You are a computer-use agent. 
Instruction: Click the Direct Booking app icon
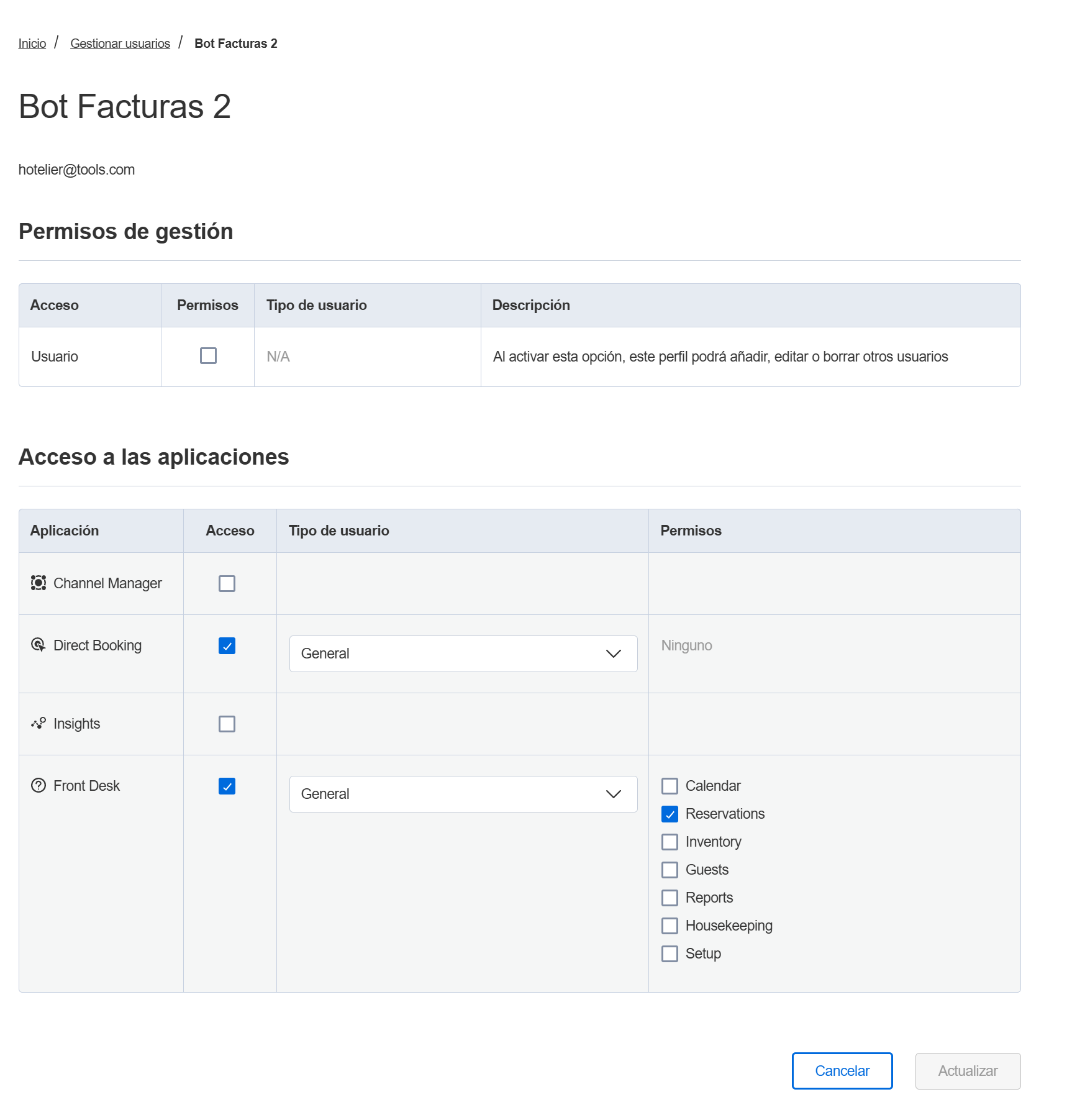39,645
